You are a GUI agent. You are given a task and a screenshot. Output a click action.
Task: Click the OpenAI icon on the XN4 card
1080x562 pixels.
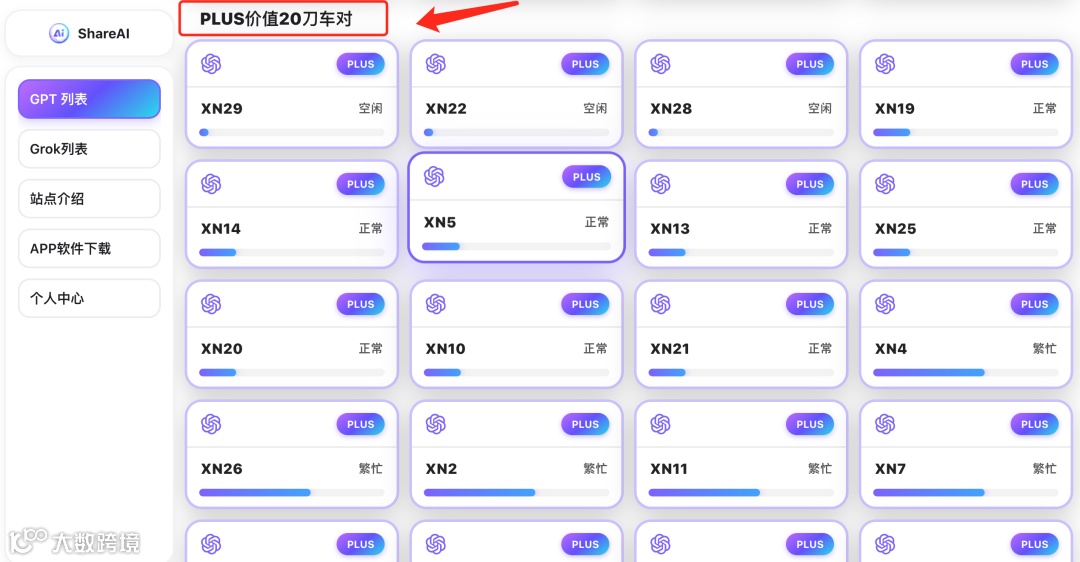(885, 304)
